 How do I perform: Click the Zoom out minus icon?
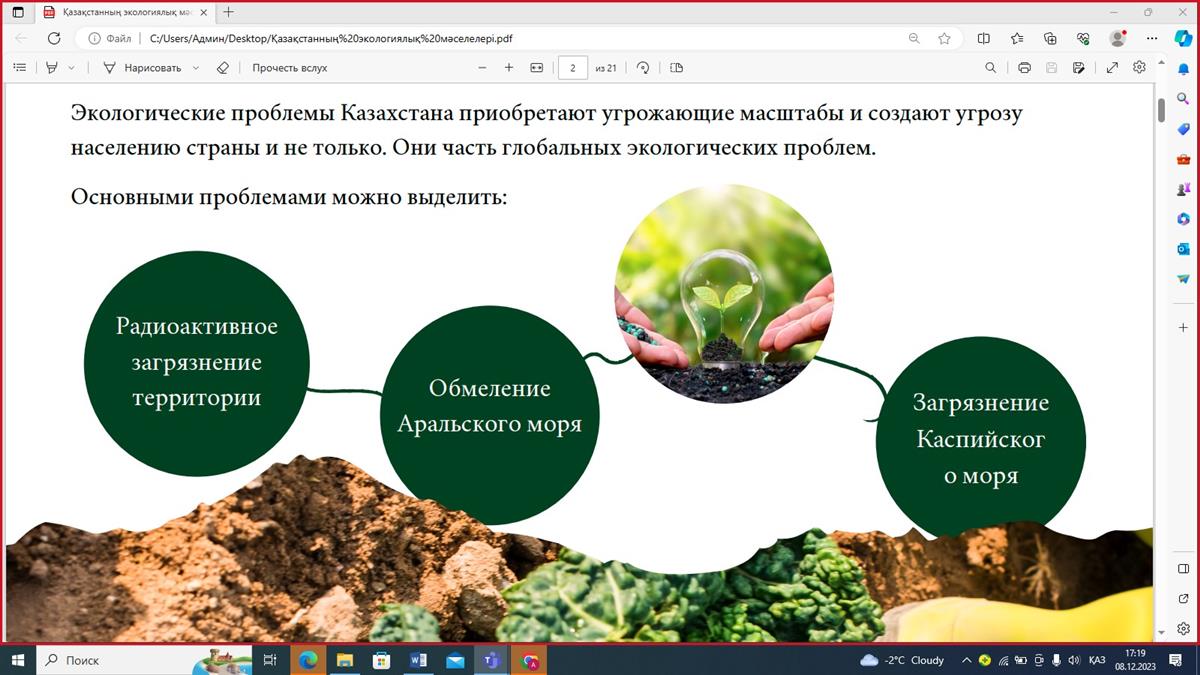[482, 68]
